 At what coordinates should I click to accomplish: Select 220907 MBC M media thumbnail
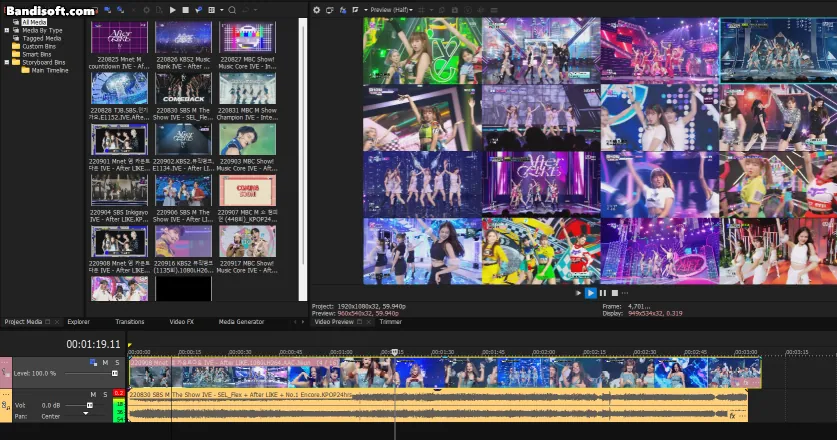pos(247,191)
